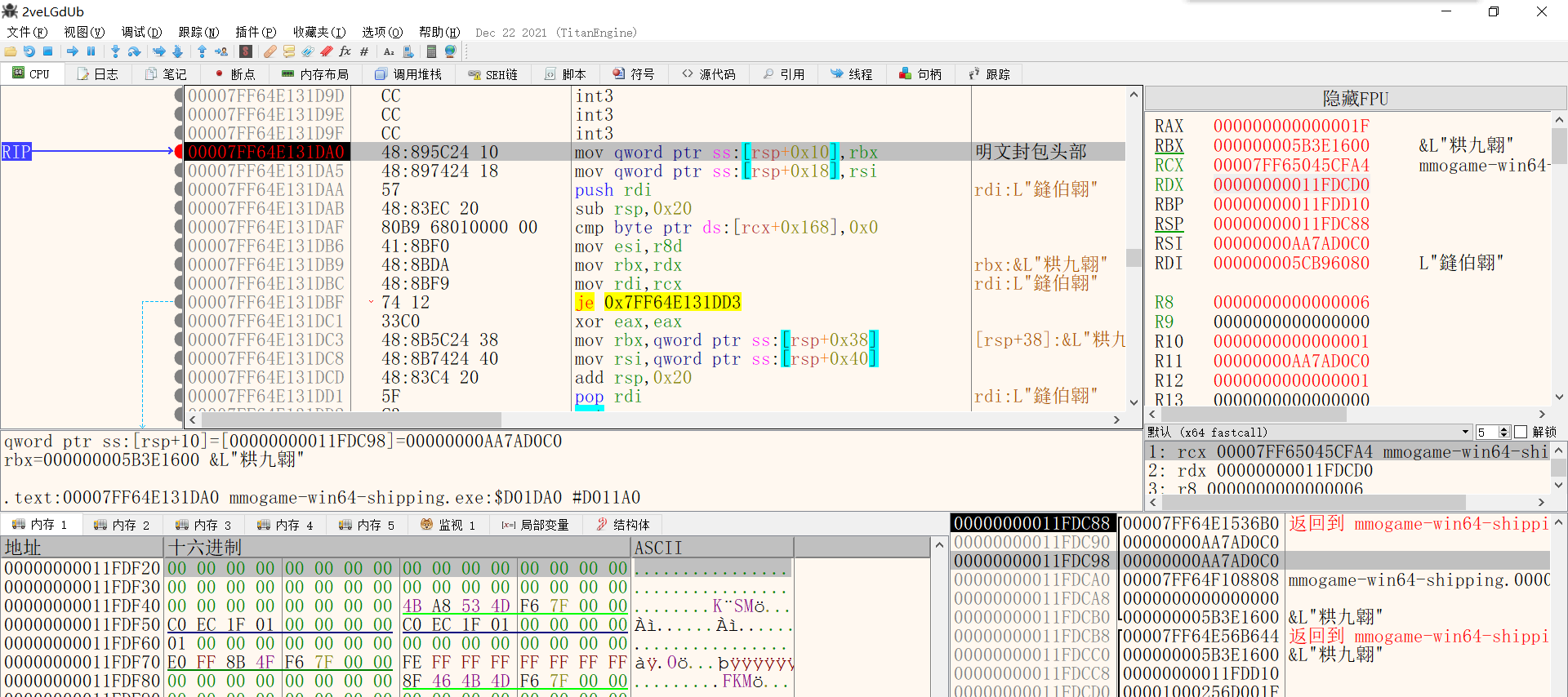This screenshot has height=697, width=1568.
Task: Click the intermodular calls icon
Action: [x=408, y=51]
